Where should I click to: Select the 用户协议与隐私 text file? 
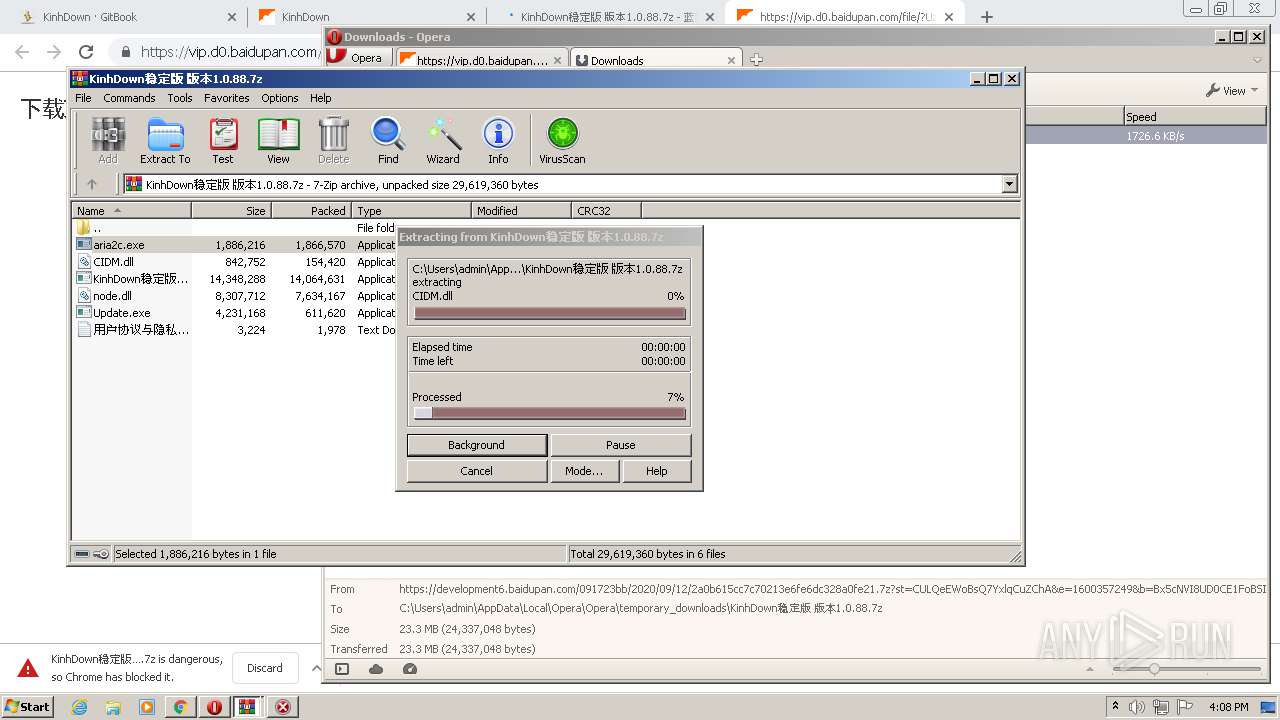235,330
